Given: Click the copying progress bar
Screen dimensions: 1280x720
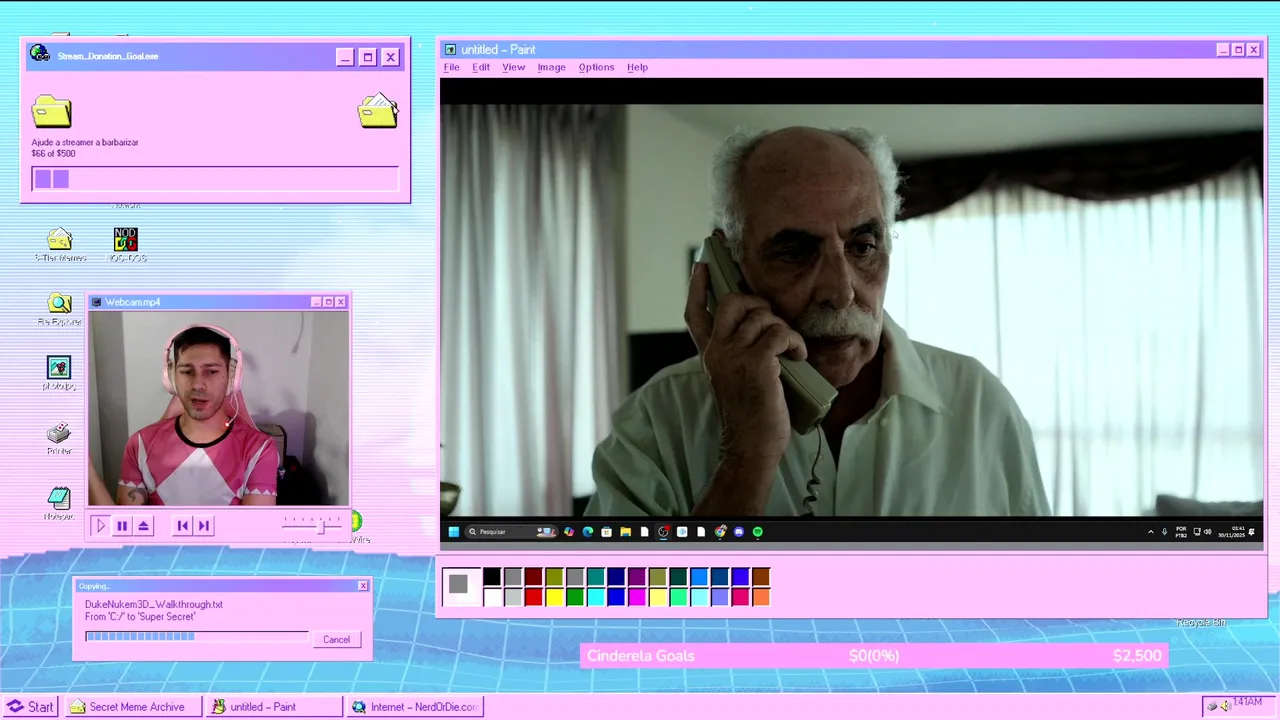Looking at the screenshot, I should [197, 636].
